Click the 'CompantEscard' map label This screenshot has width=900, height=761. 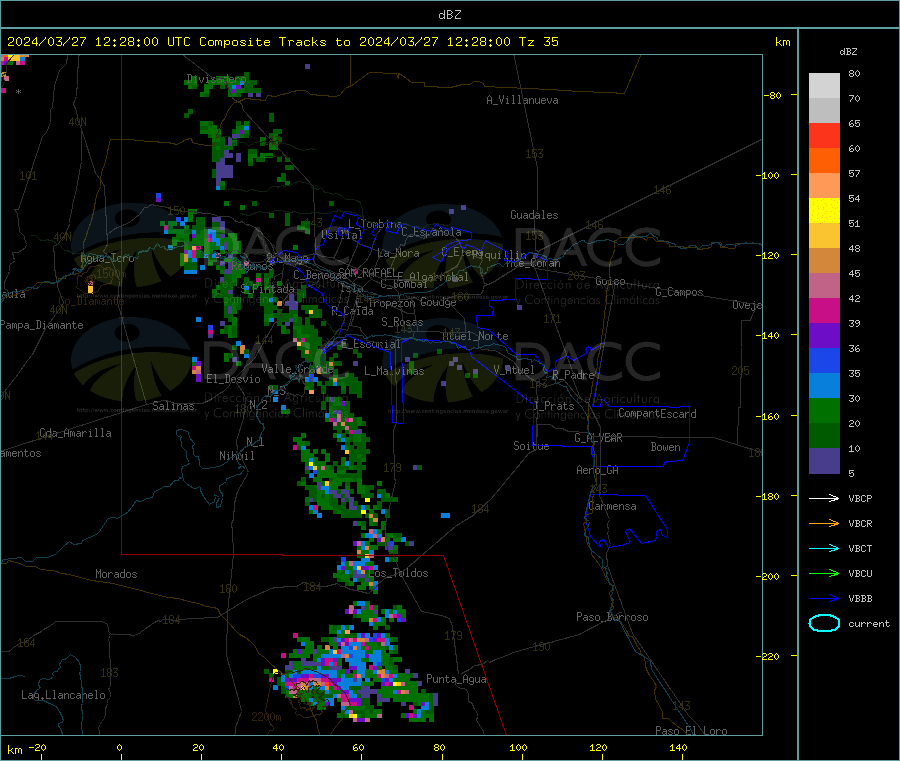(x=657, y=413)
